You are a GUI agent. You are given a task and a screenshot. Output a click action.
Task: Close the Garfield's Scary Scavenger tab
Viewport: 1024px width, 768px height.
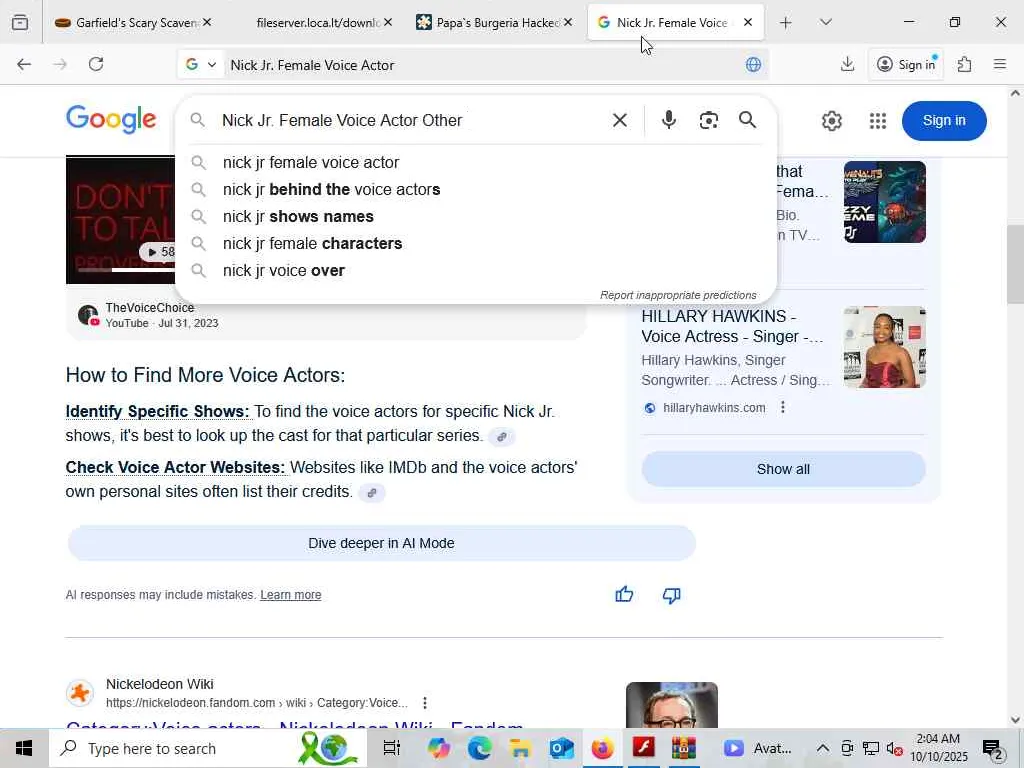tap(207, 23)
